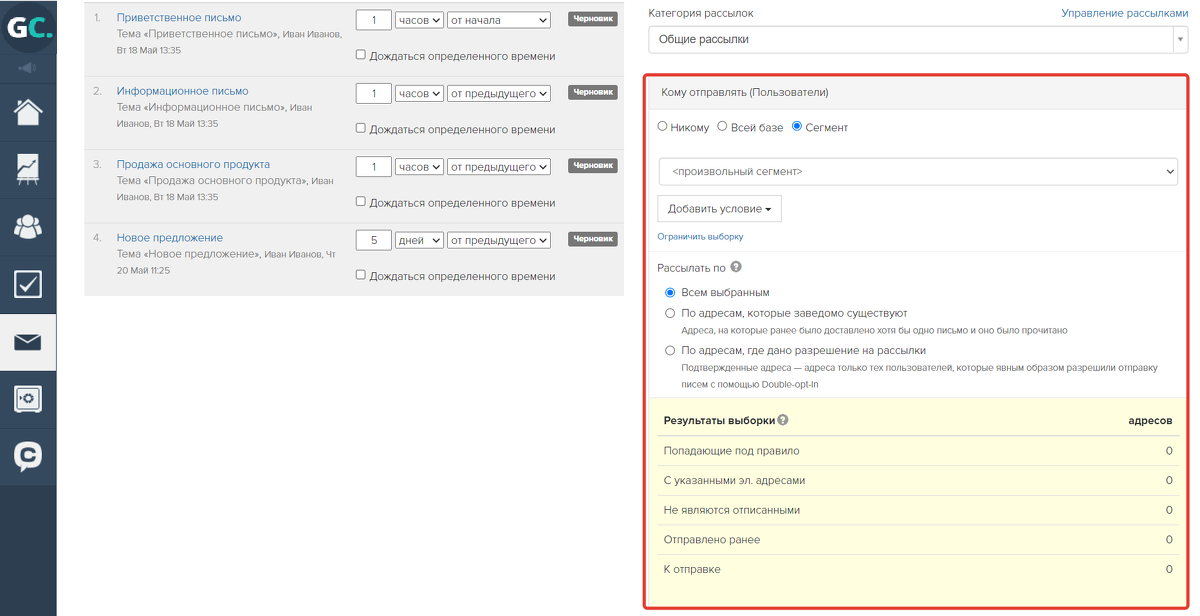Open от предыдущего dropdown for Информационное письмо
This screenshot has height=616, width=1200.
coord(499,93)
